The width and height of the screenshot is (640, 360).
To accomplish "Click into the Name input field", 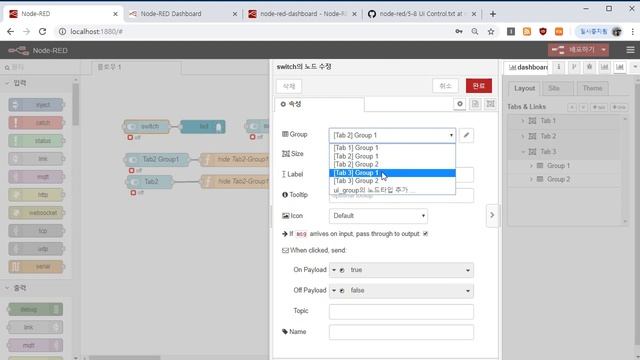I will 401,332.
